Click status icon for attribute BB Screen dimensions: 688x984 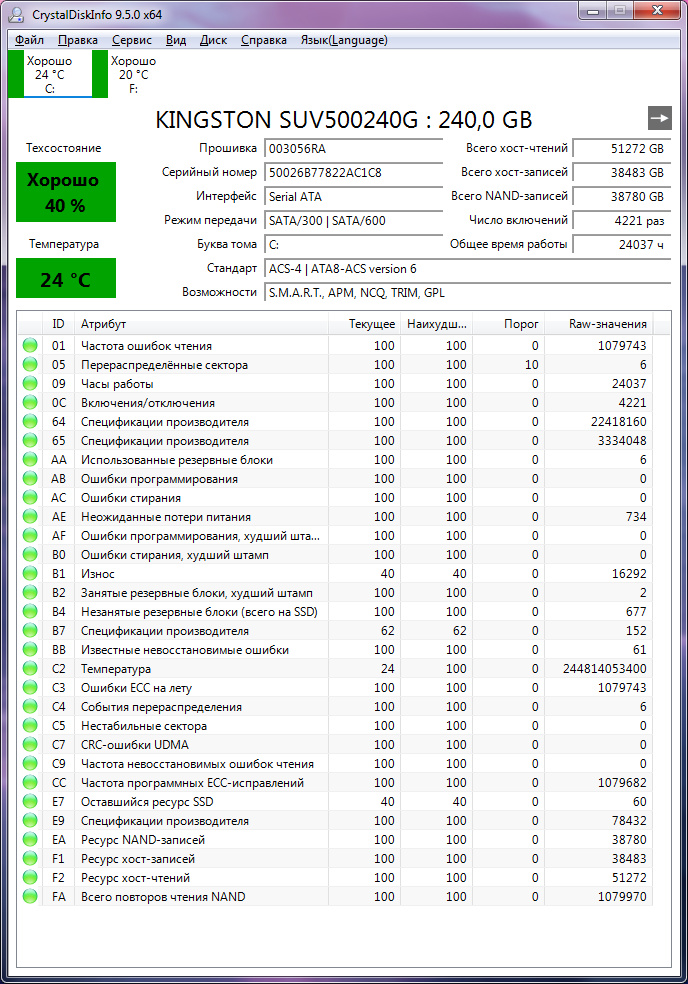(30, 649)
